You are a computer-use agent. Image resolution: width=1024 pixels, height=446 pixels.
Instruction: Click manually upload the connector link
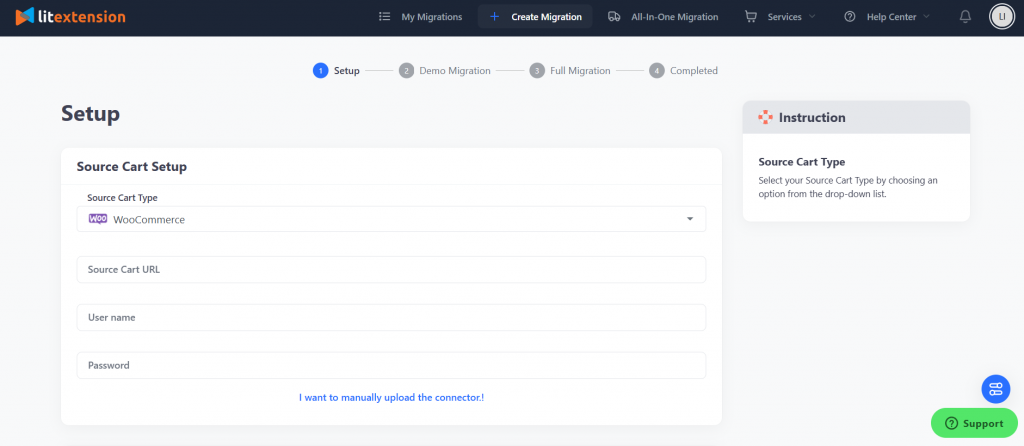(391, 397)
